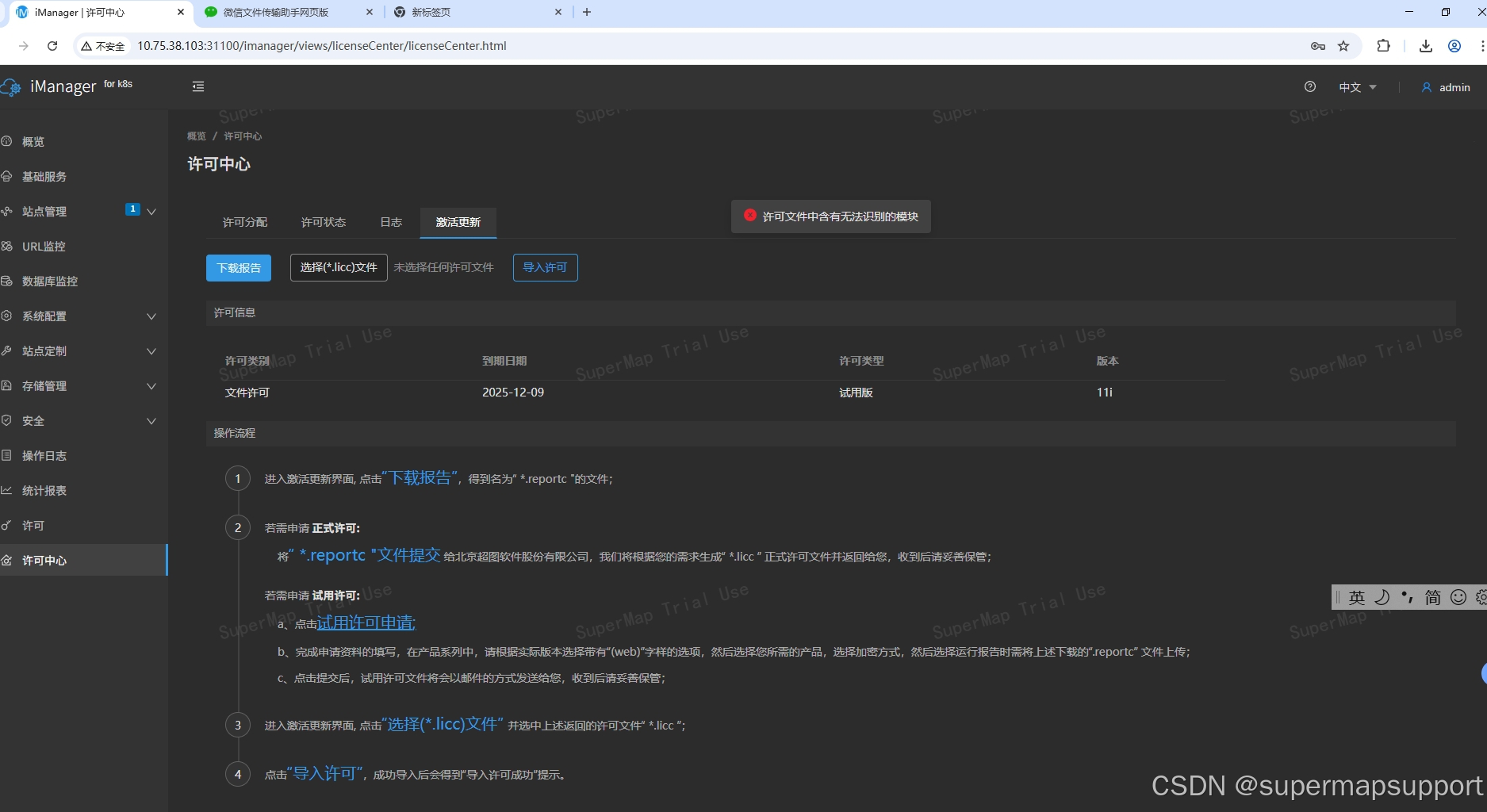Bookmark the page with the star icon
Viewport: 1487px width, 812px height.
pos(1343,46)
